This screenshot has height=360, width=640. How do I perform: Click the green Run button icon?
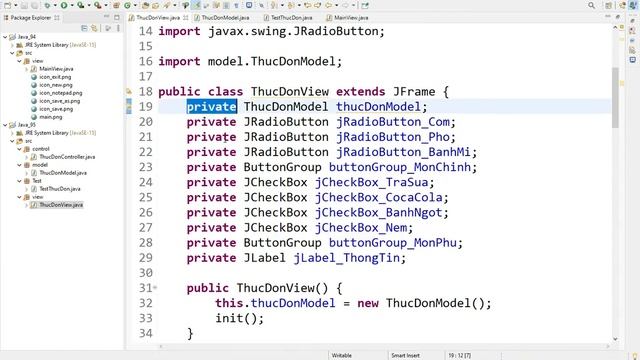point(64,5)
